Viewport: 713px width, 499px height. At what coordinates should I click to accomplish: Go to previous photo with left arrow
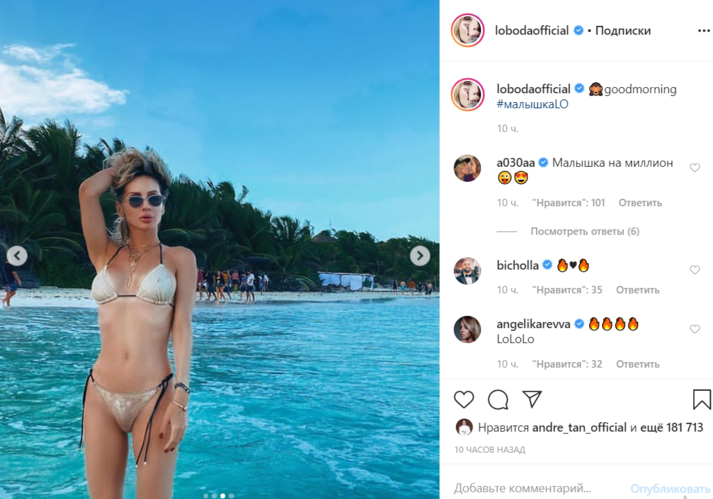pyautogui.click(x=17, y=256)
